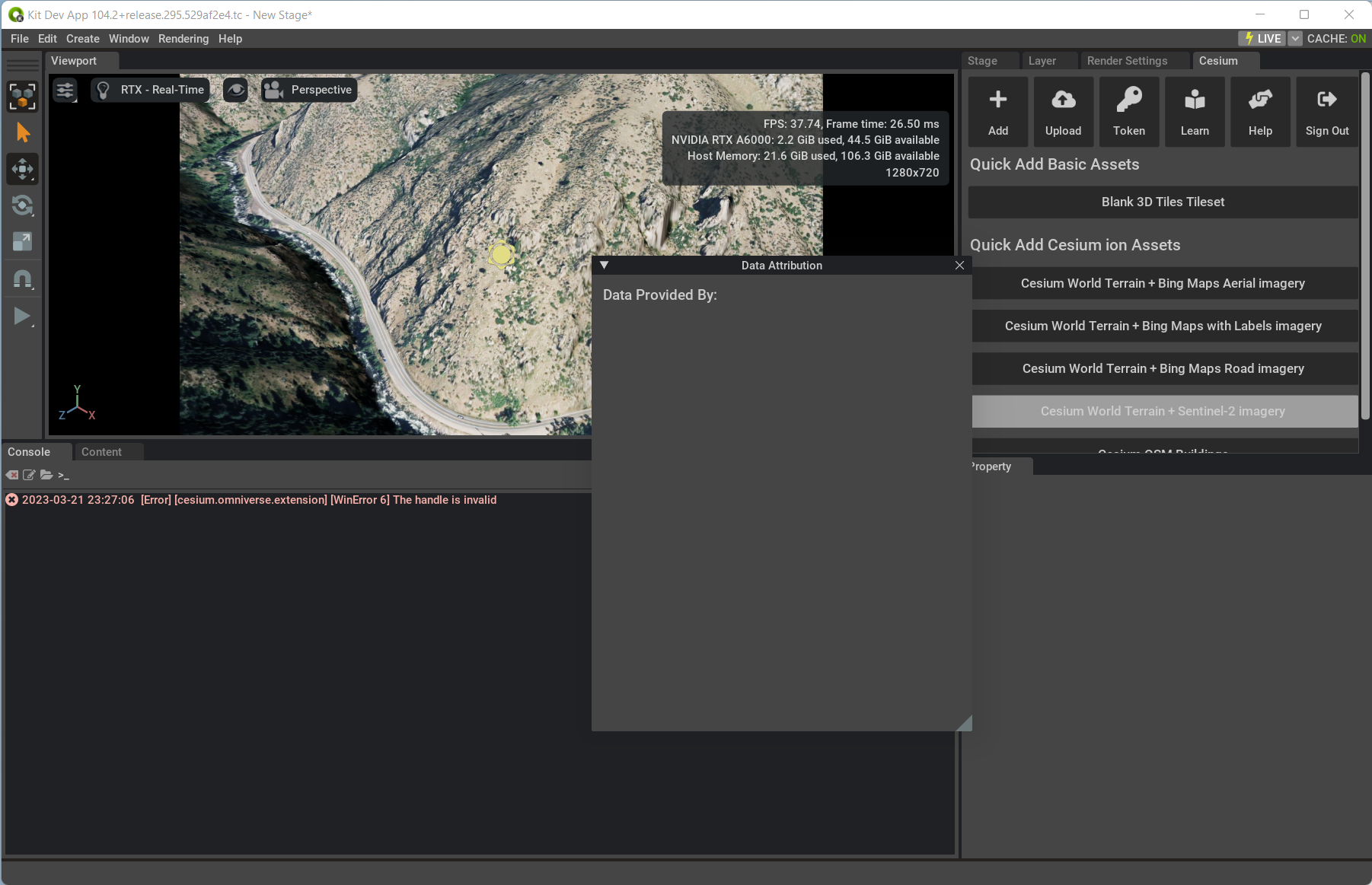Screen dimensions: 1372x885
Task: Switch to the Content tab
Action: point(109,452)
